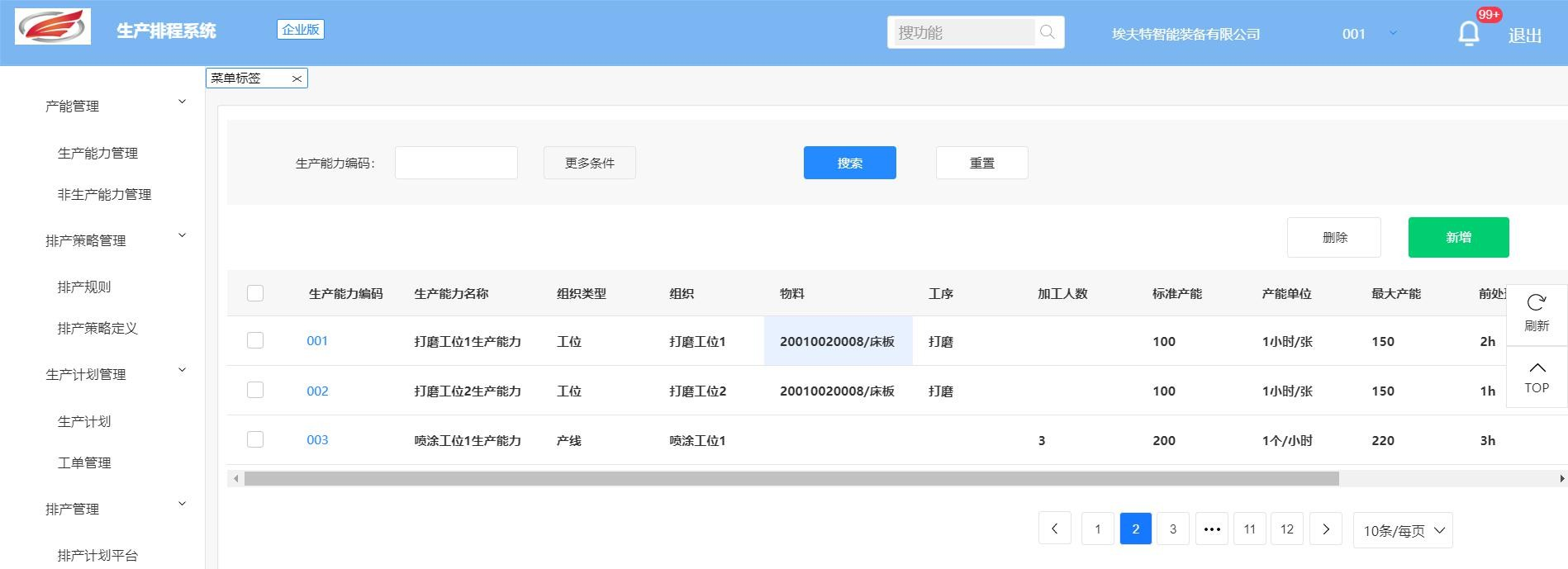Open the pagination ellipsis for more pages
Viewport: 1568px width, 569px height.
coord(1211,529)
